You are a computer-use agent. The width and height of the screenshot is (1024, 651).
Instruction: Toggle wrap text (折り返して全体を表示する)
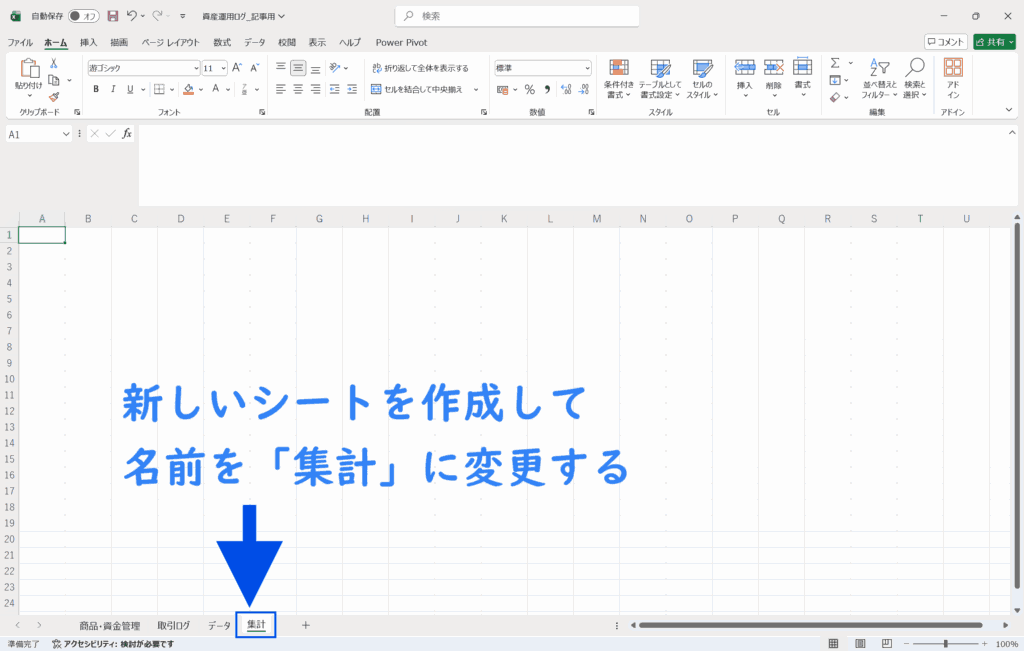click(420, 68)
